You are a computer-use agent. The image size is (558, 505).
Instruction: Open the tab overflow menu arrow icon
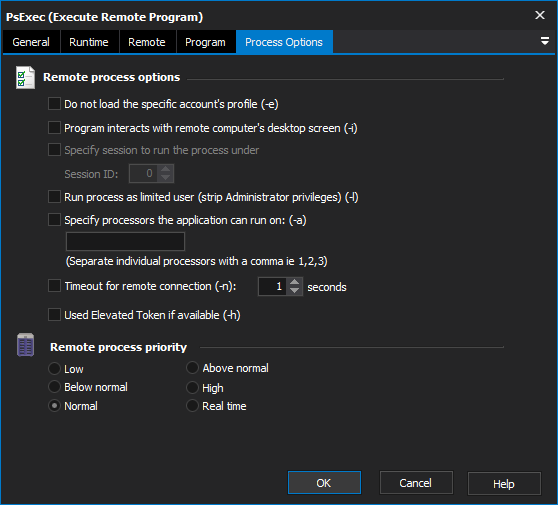[x=544, y=41]
